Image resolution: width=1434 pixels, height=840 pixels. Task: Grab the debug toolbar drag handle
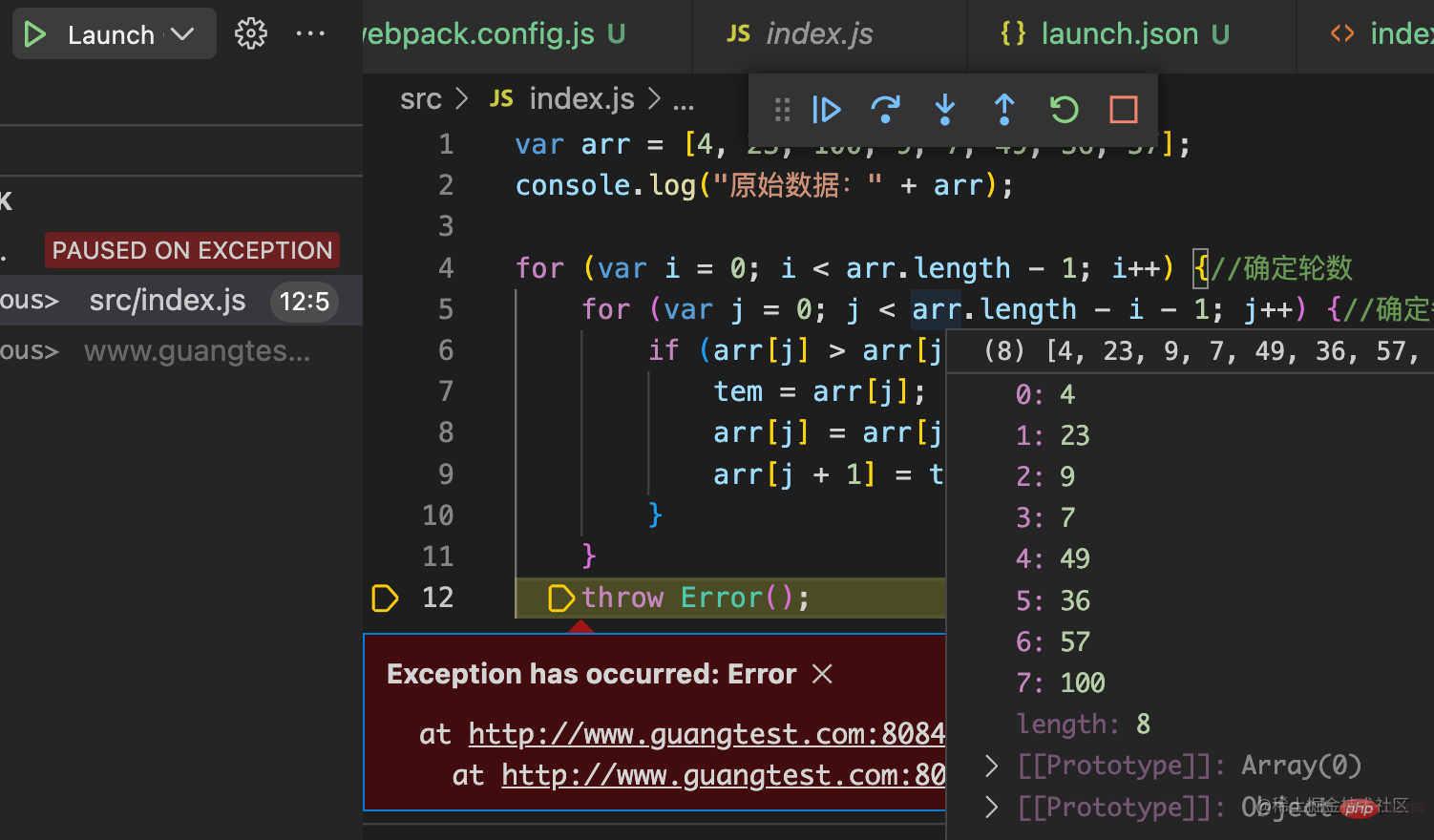(782, 110)
